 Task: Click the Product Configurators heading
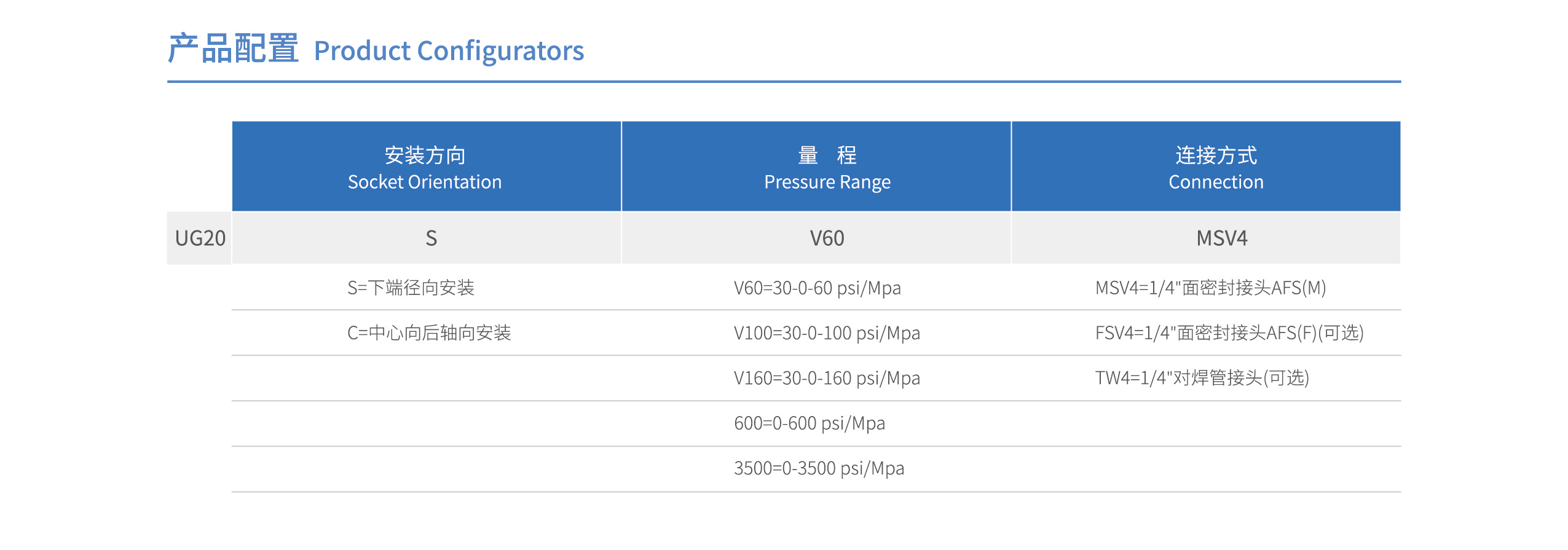[449, 51]
